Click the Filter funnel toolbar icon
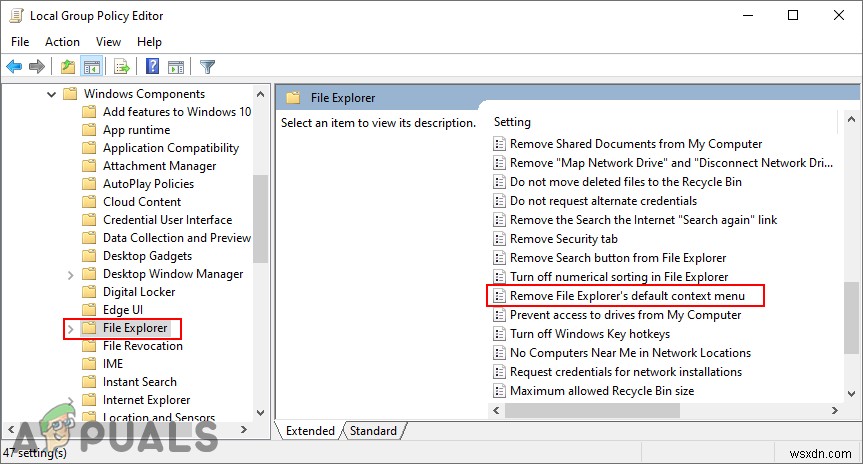This screenshot has width=863, height=464. click(x=207, y=67)
